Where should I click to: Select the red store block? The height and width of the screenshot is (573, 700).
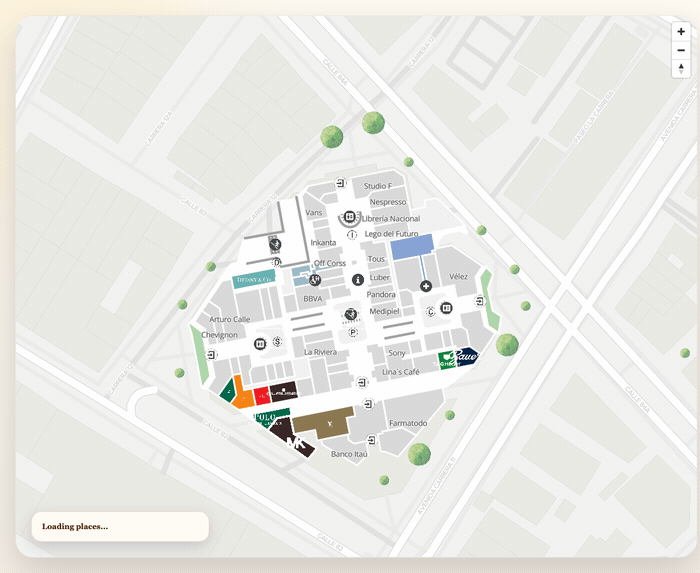click(x=262, y=396)
